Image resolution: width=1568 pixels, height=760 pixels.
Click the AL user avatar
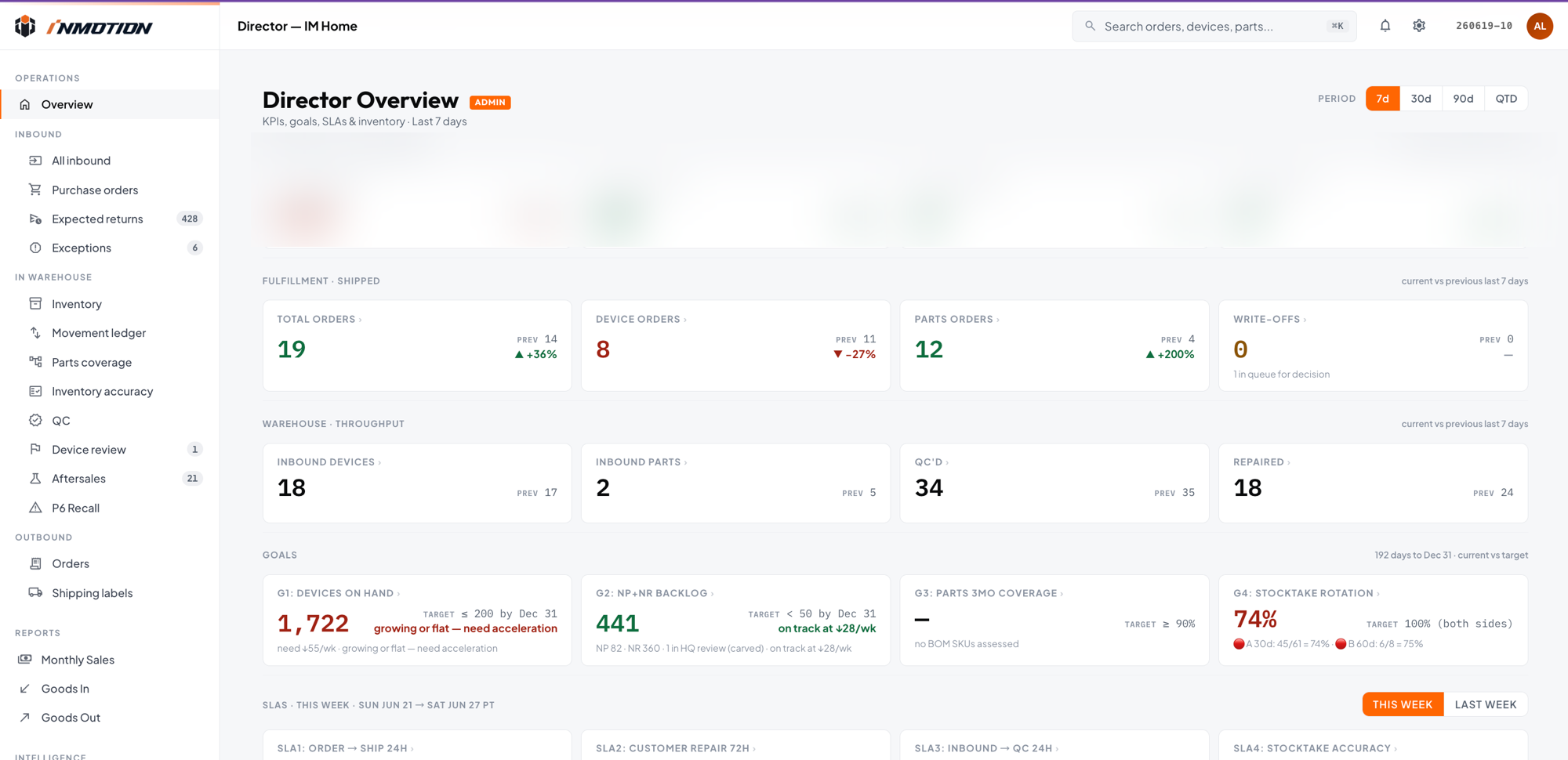point(1540,26)
